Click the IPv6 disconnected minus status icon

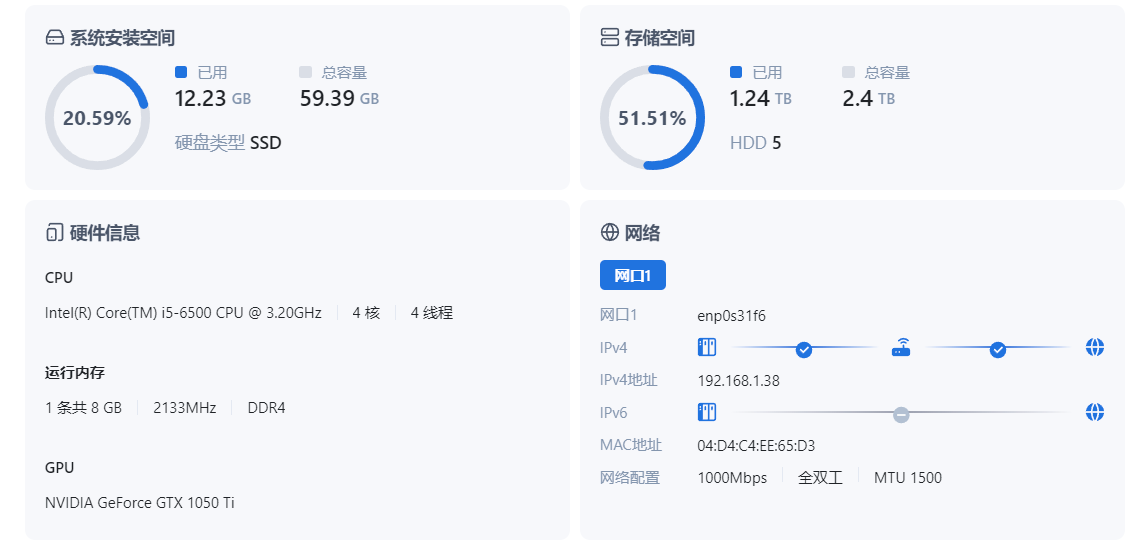pos(901,414)
